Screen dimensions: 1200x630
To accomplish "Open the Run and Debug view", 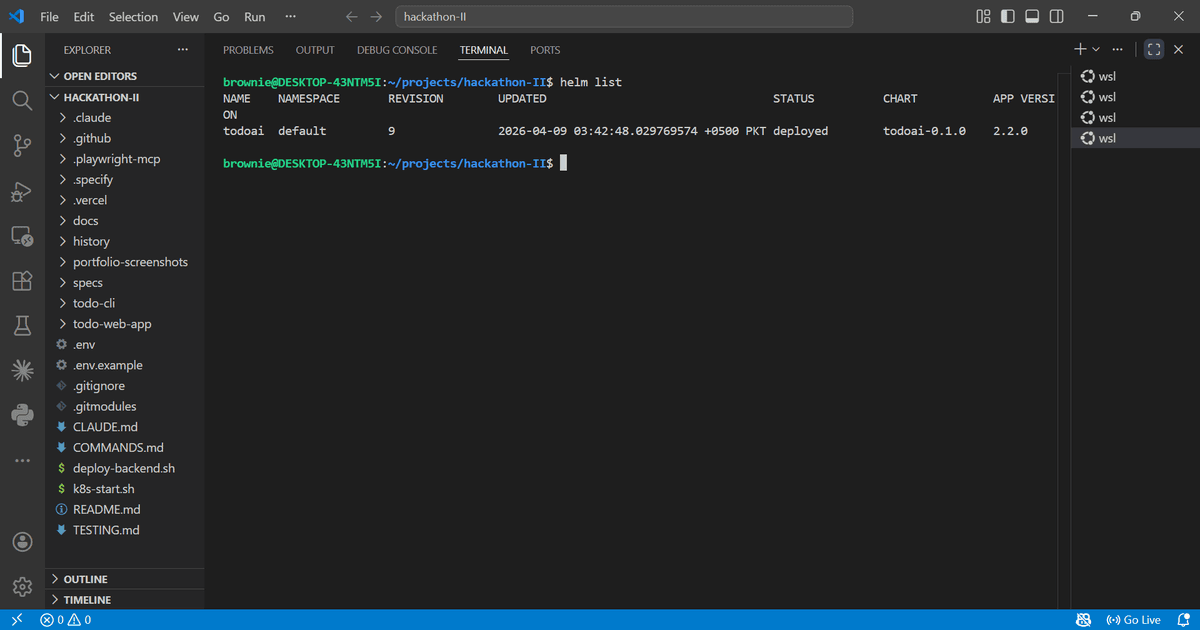I will click(x=22, y=191).
